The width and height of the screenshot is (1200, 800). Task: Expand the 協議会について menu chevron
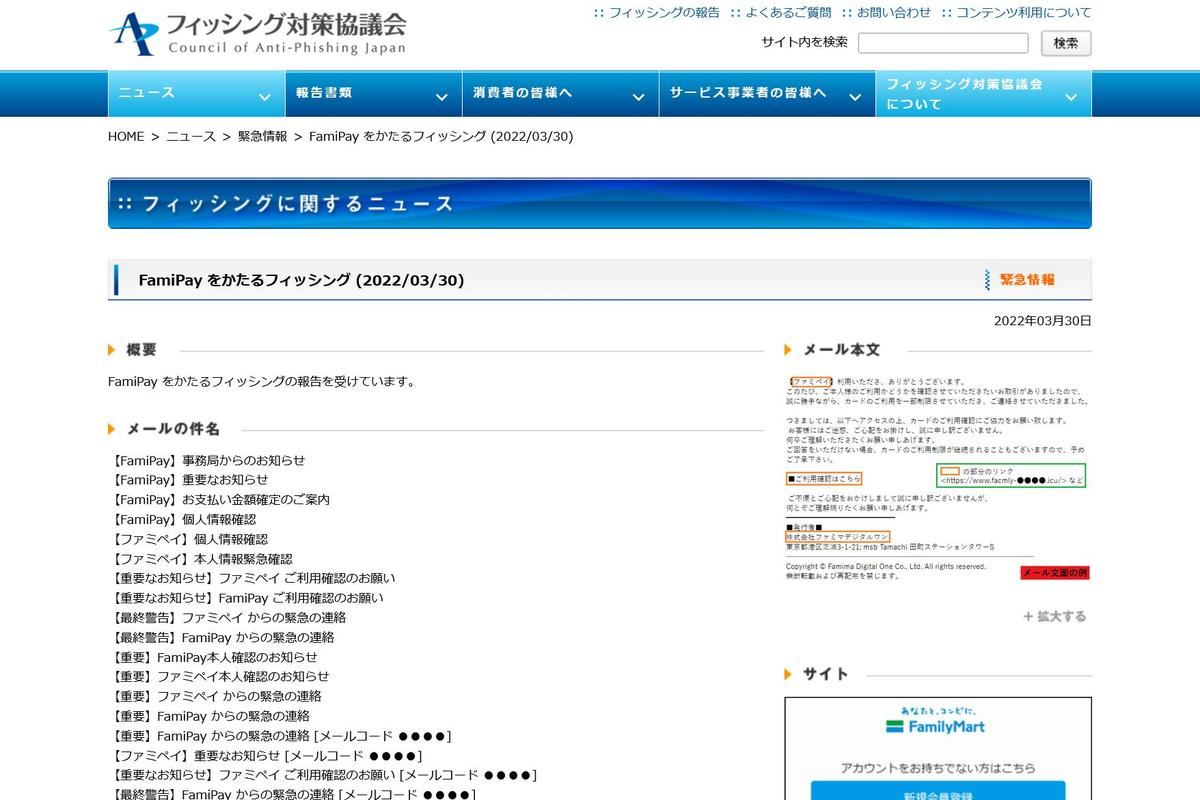point(1071,97)
